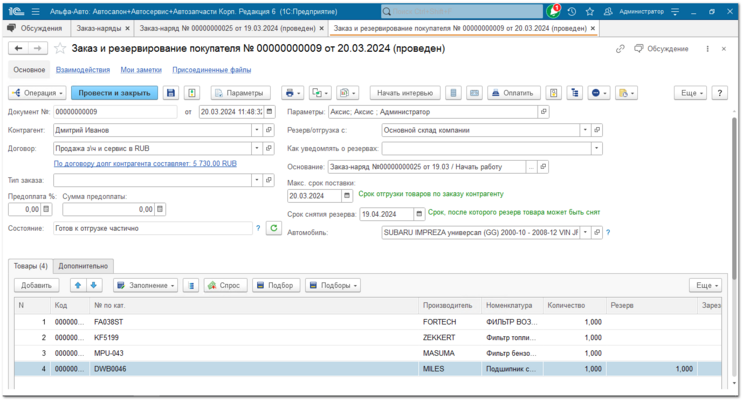Click Провести и закрыть button
The width and height of the screenshot is (743, 401).
[x=114, y=93]
